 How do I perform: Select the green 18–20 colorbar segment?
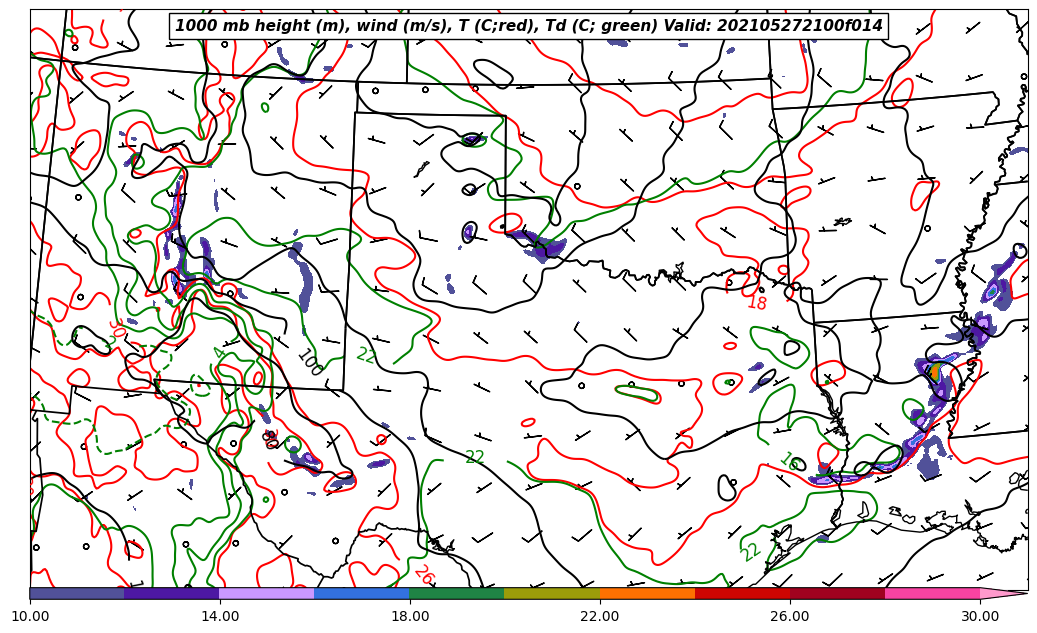pyautogui.click(x=457, y=593)
